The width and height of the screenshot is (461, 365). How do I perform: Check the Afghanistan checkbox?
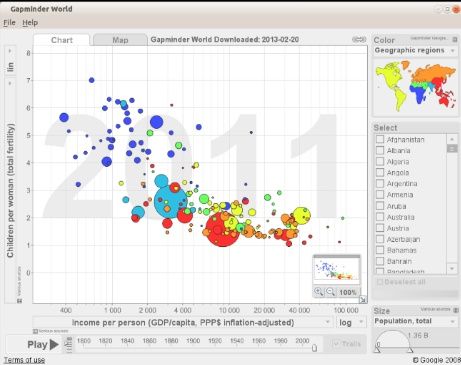coord(380,139)
